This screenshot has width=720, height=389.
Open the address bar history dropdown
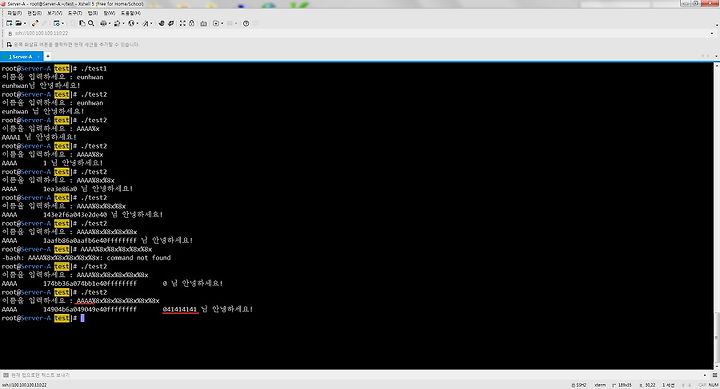click(x=712, y=34)
